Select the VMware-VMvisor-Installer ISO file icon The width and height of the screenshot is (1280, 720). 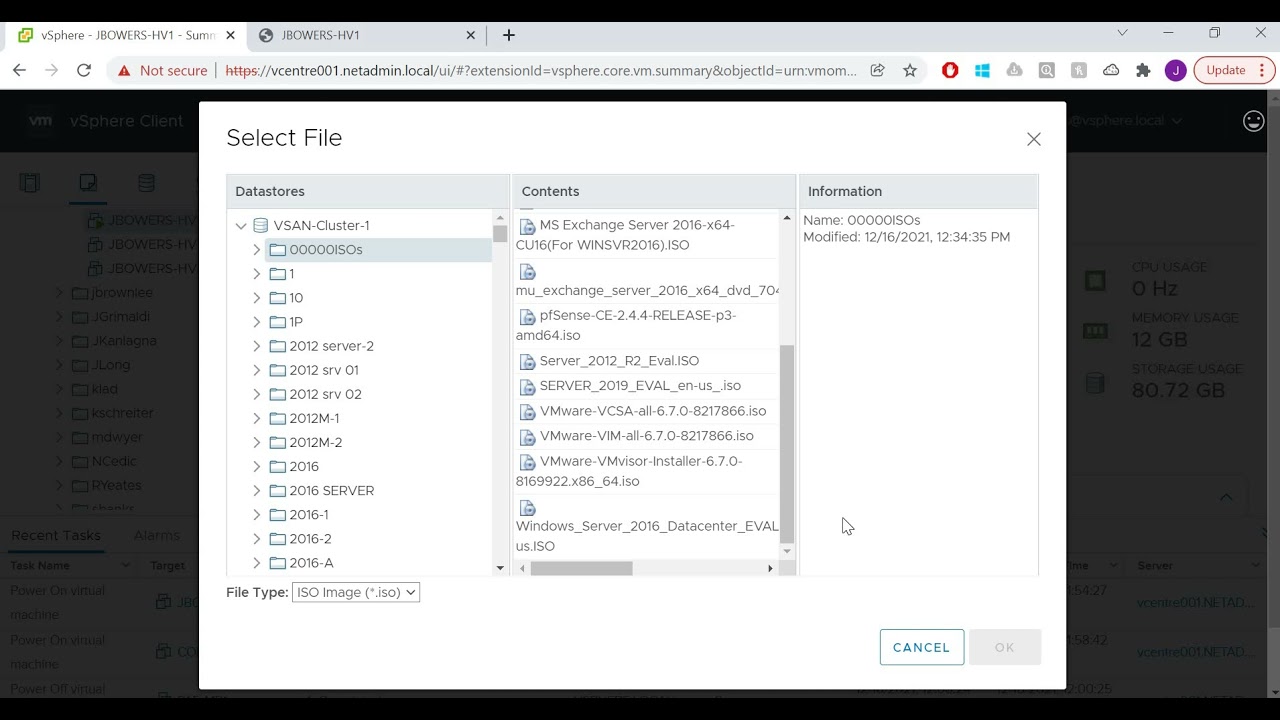click(527, 463)
